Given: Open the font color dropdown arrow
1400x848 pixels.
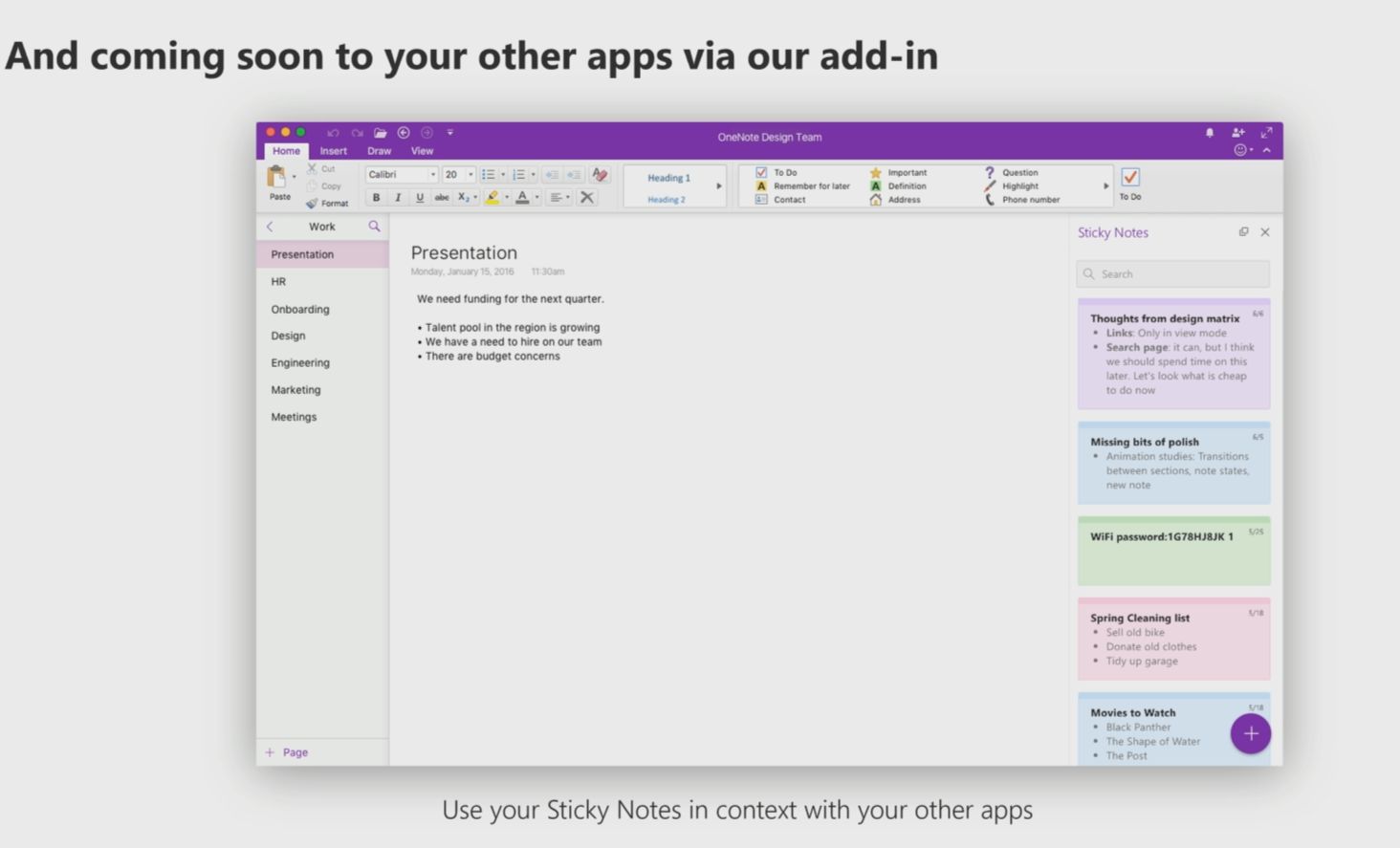Looking at the screenshot, I should point(536,197).
